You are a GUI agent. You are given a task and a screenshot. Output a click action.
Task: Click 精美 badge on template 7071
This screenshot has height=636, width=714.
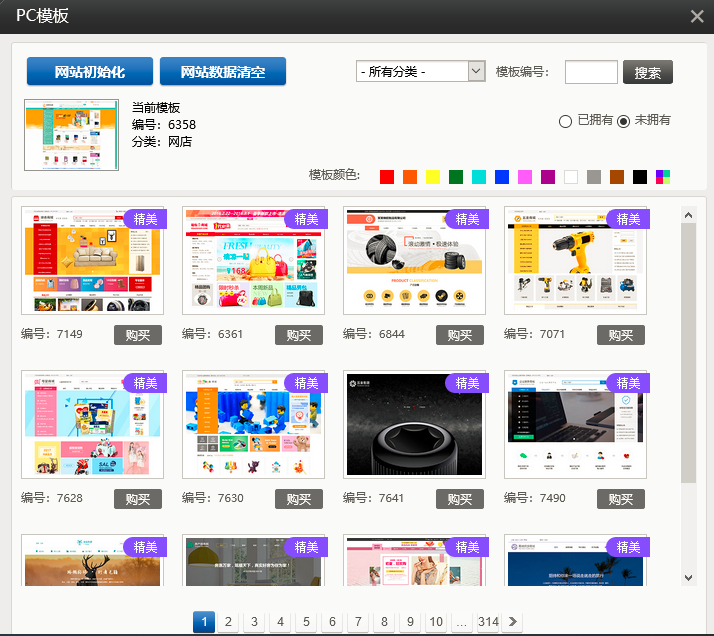[x=627, y=219]
